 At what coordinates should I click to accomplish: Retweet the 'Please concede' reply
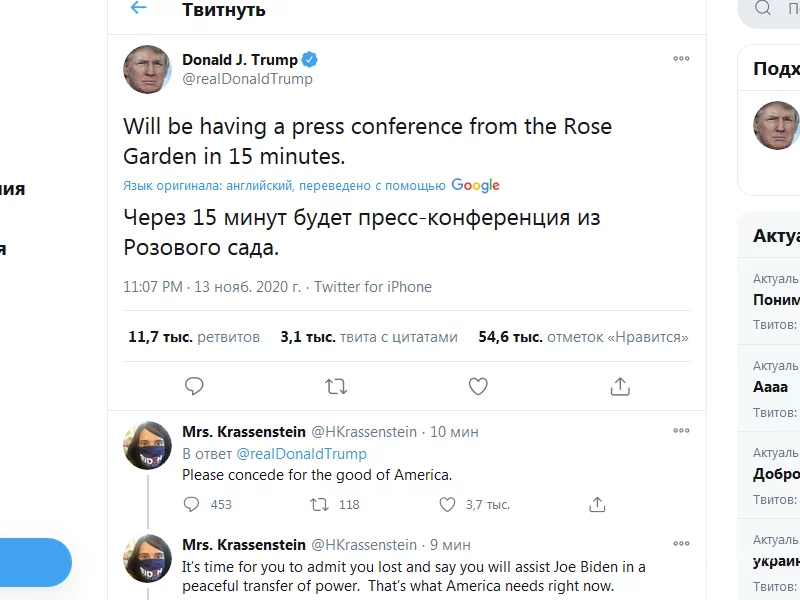(x=320, y=504)
